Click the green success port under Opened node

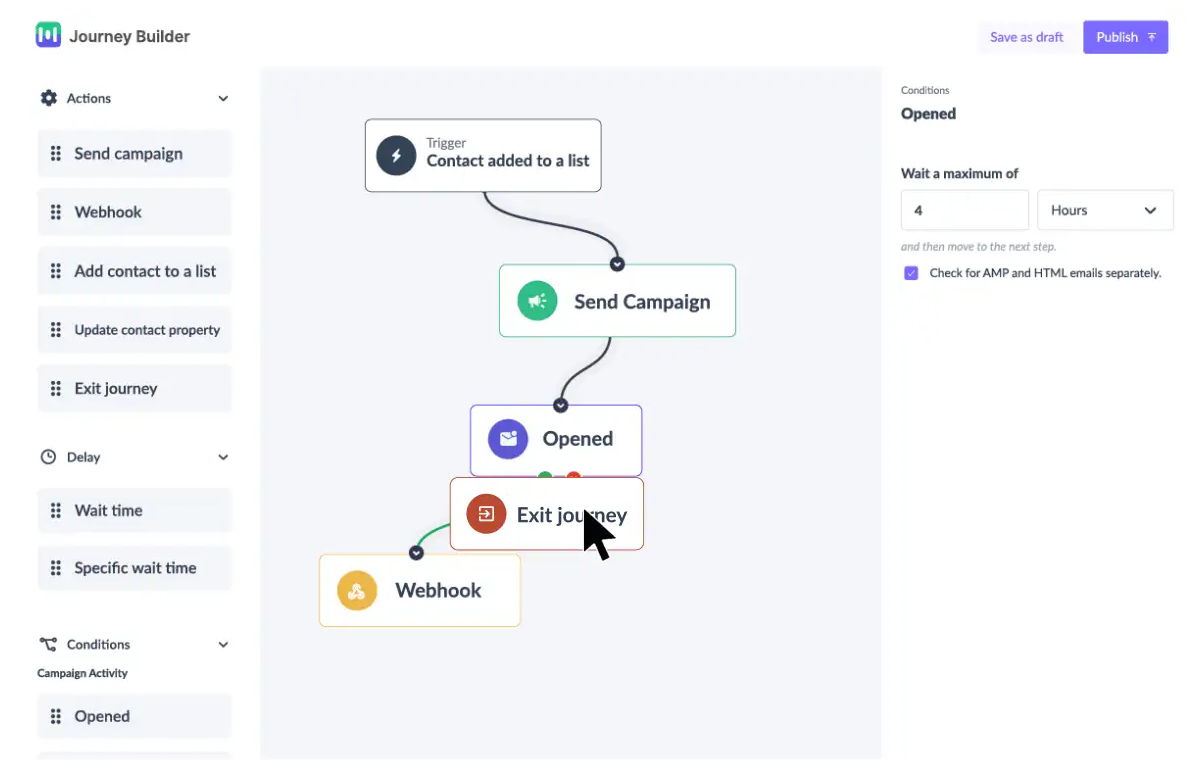[x=545, y=475]
